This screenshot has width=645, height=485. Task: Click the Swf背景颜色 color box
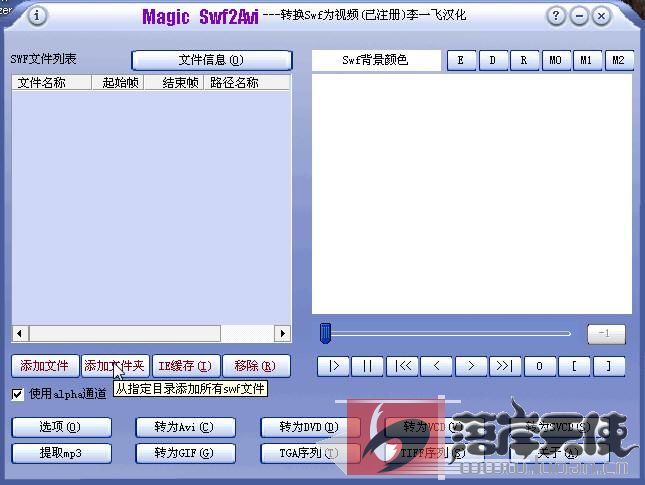point(376,60)
